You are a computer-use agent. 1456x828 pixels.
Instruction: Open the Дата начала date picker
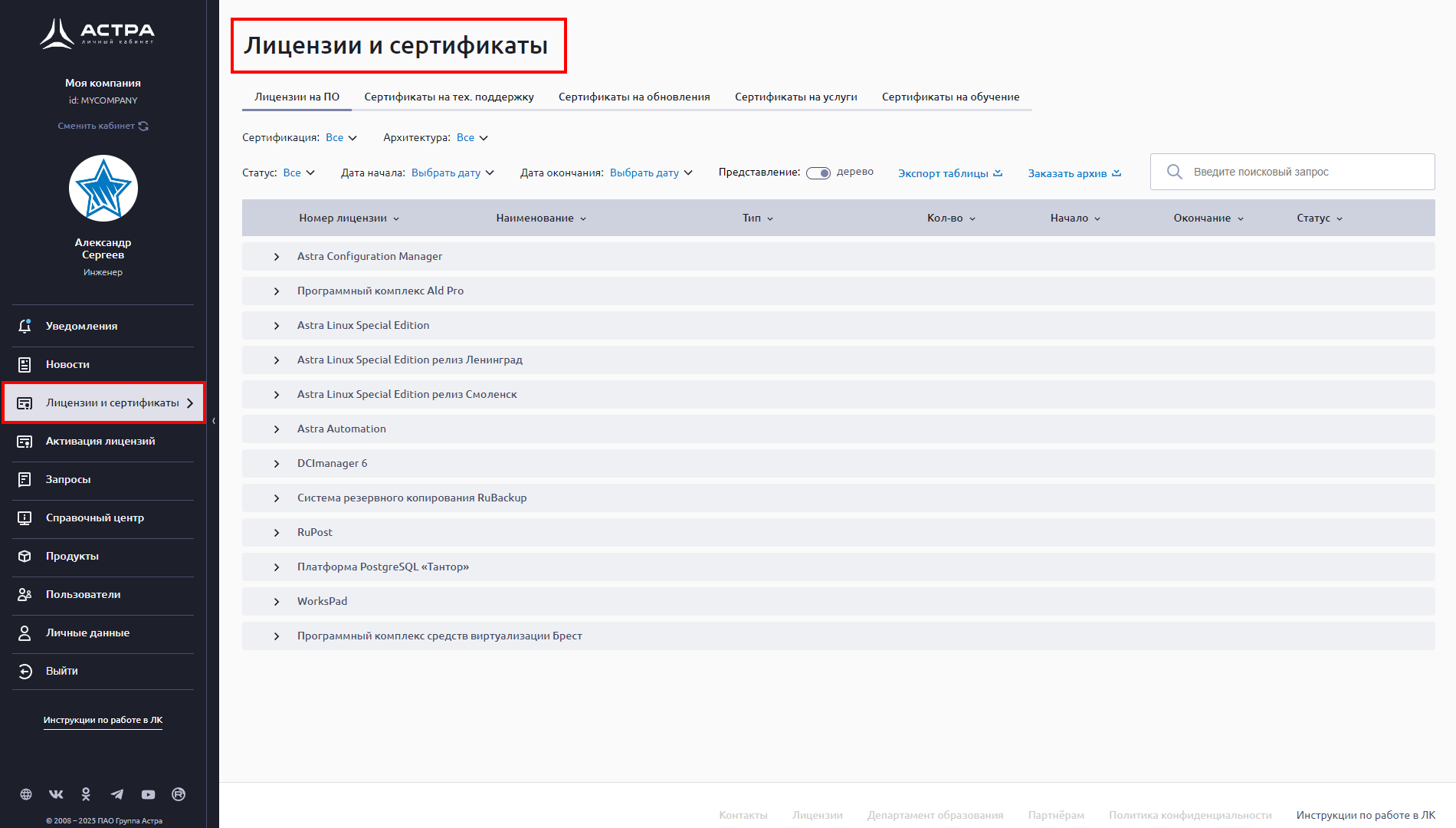[453, 172]
